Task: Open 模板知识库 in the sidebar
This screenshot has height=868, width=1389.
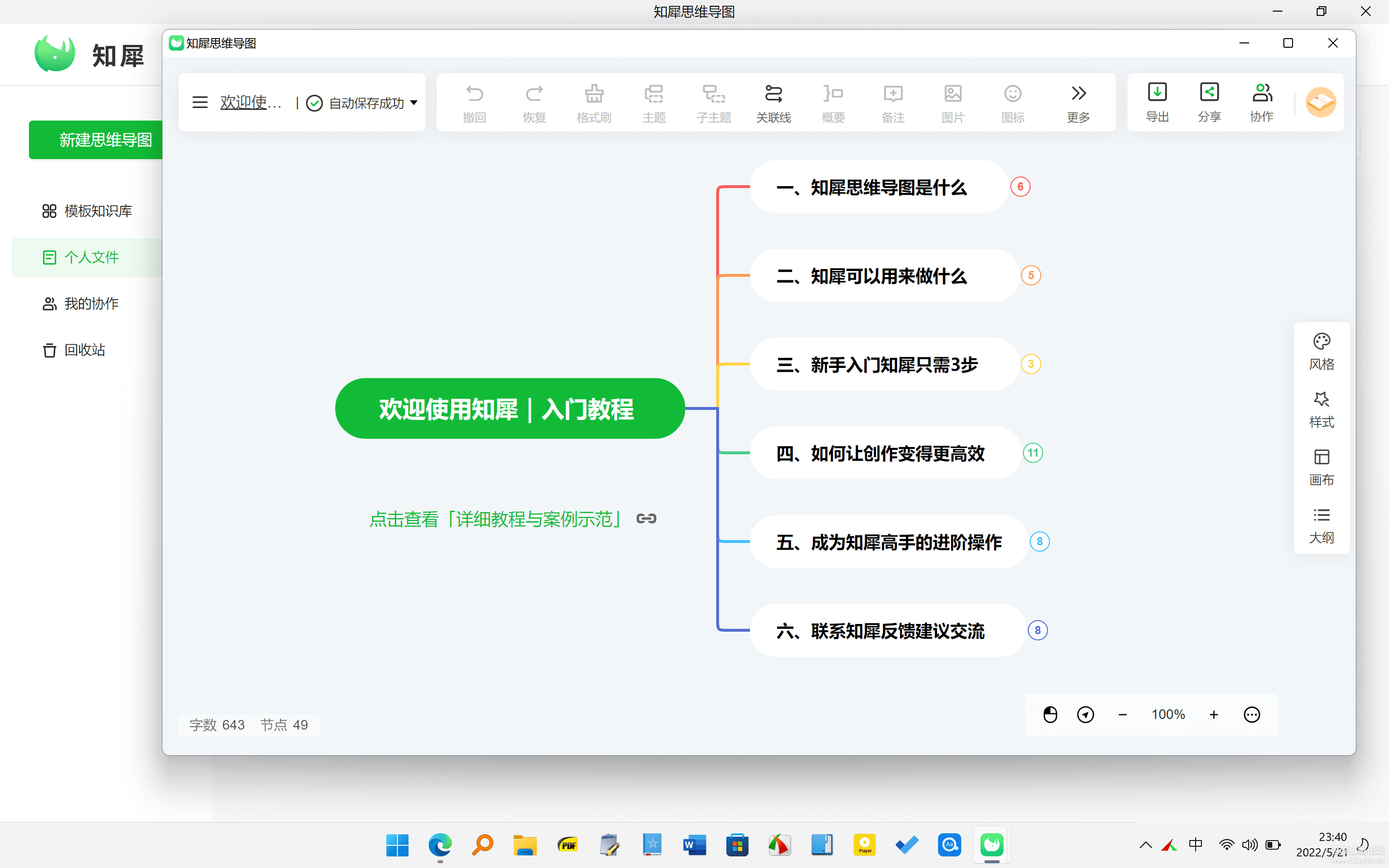Action: pos(87,211)
